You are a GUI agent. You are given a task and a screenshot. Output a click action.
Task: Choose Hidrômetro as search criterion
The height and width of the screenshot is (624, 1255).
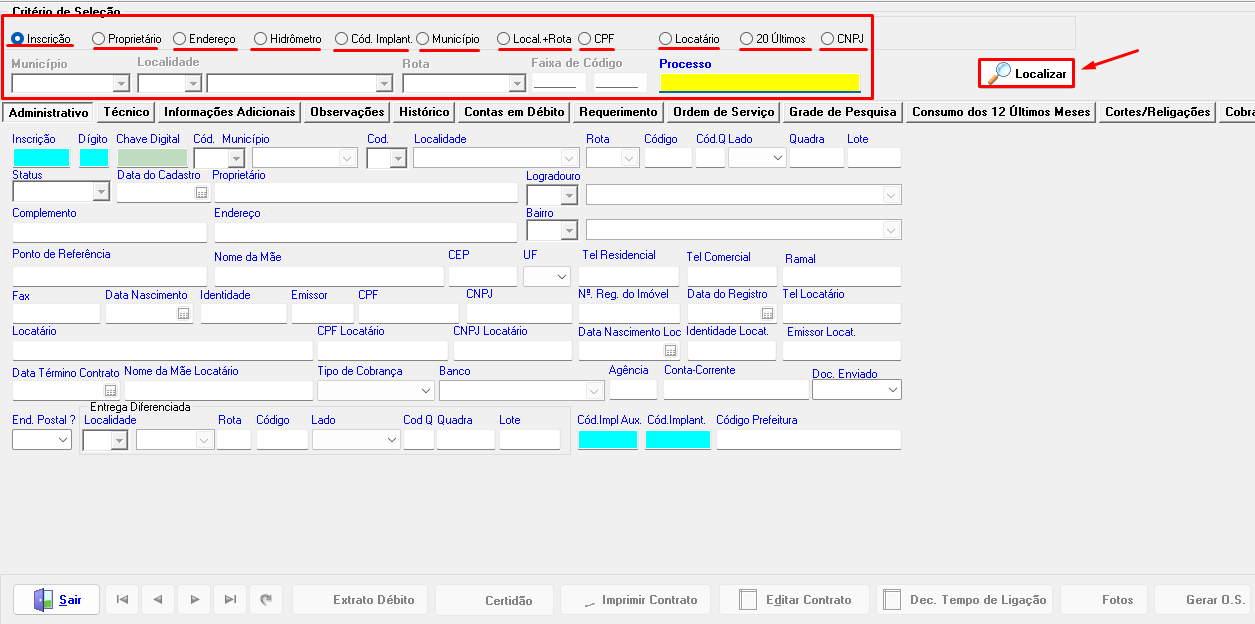[261, 39]
